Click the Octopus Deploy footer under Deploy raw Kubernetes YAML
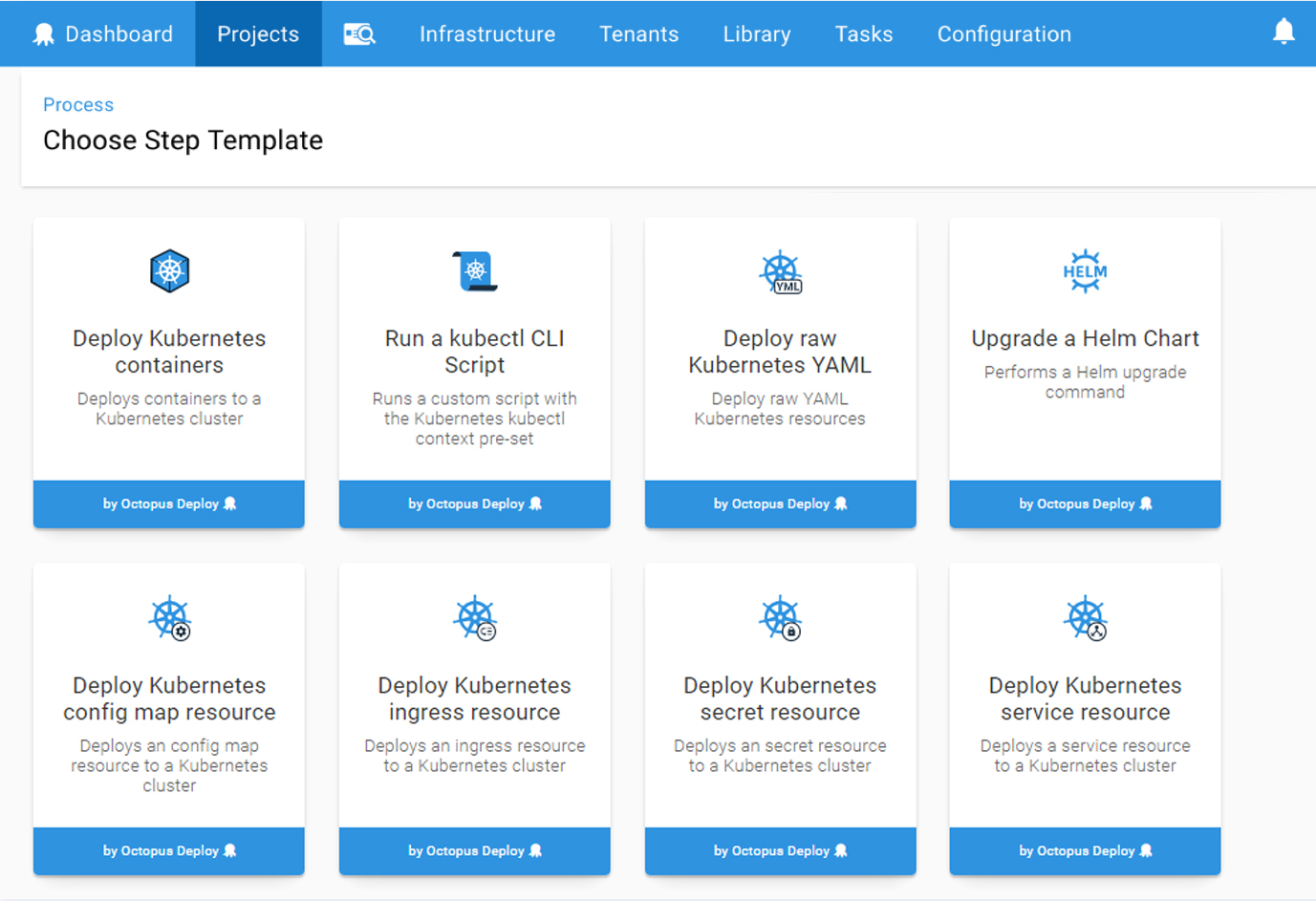The image size is (1316, 901). click(x=780, y=504)
